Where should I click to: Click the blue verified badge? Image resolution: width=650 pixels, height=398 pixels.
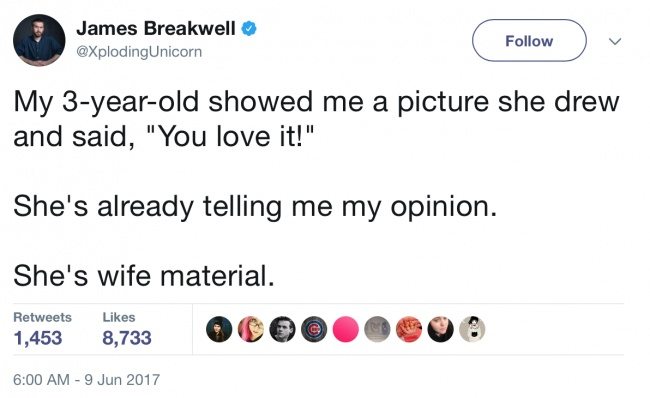pos(249,29)
